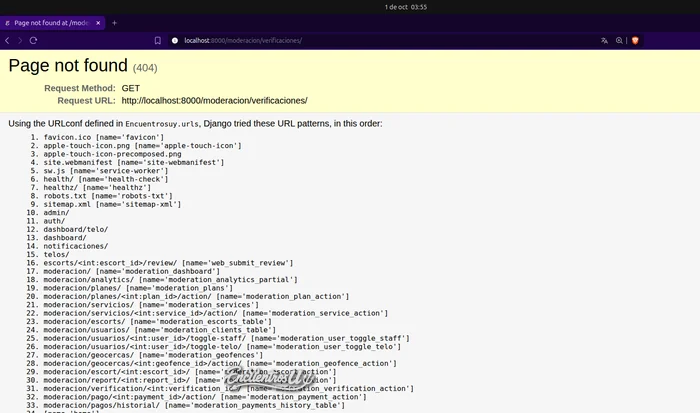Open the translate page icon

[604, 41]
